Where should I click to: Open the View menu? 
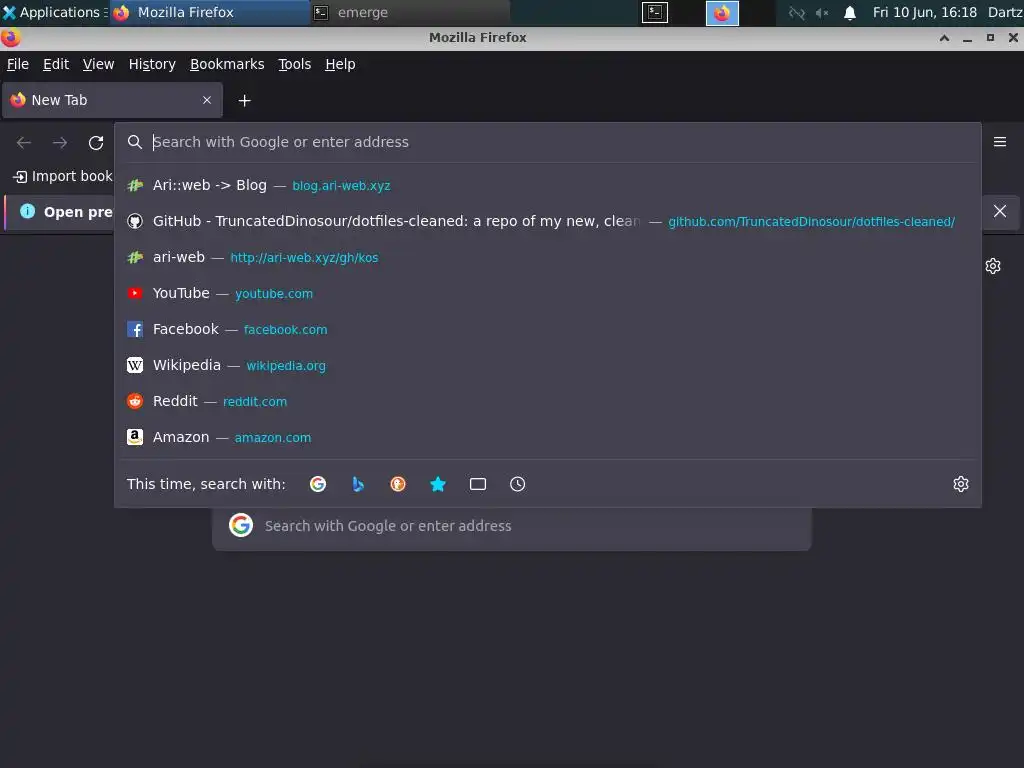click(98, 64)
